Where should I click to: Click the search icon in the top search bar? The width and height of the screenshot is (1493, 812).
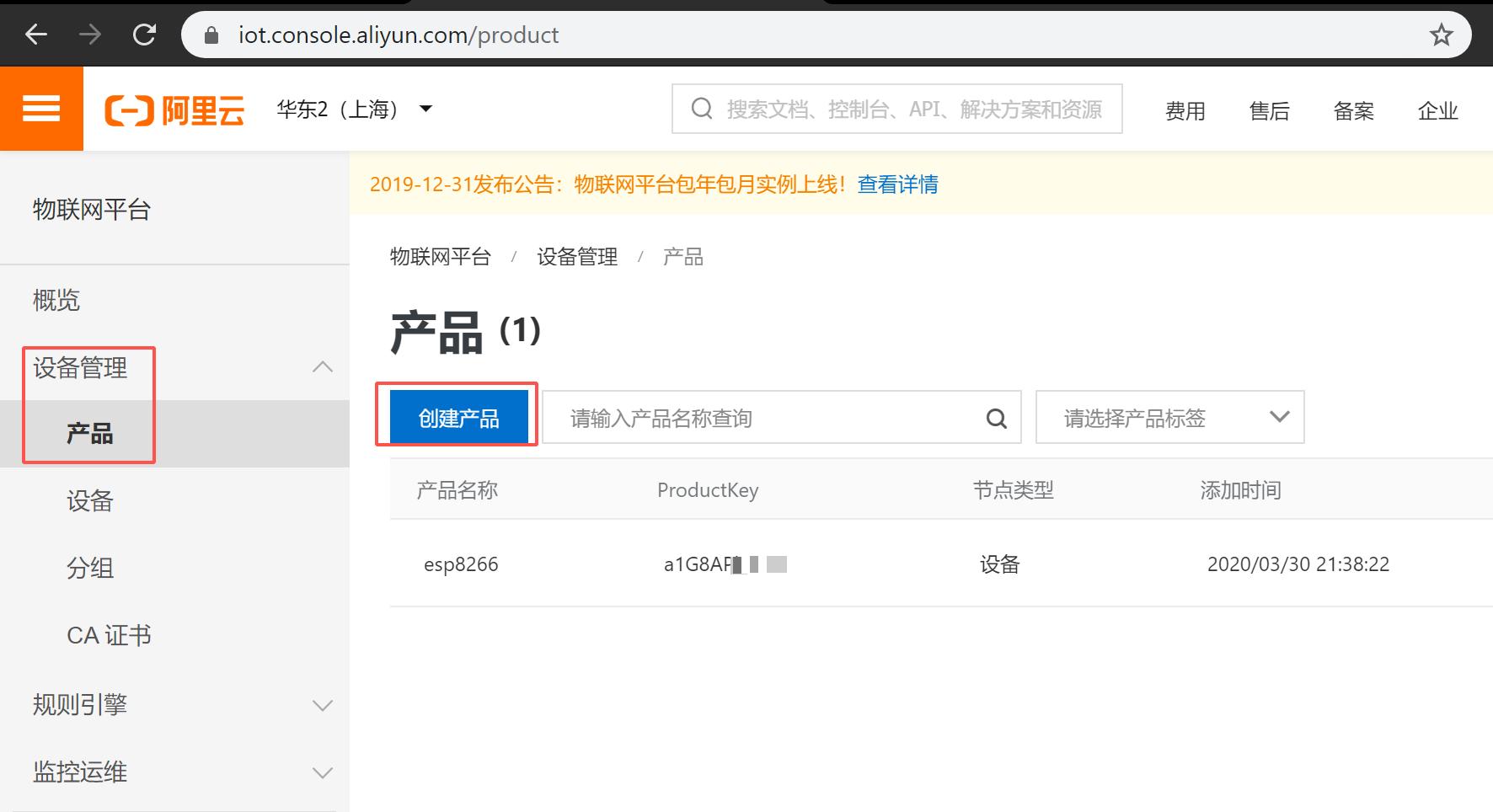click(701, 108)
